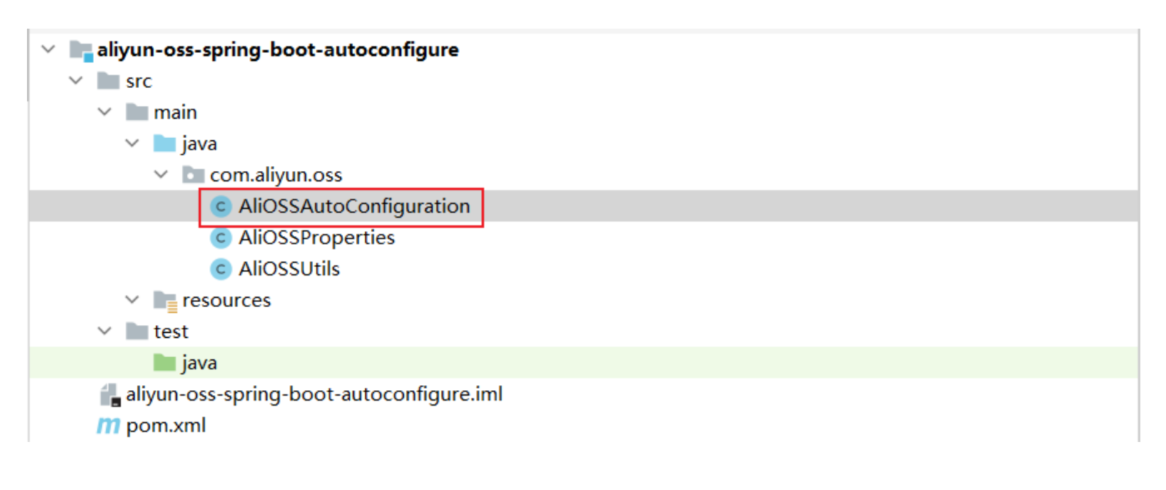Click the blue java source folder icon

coord(164,144)
